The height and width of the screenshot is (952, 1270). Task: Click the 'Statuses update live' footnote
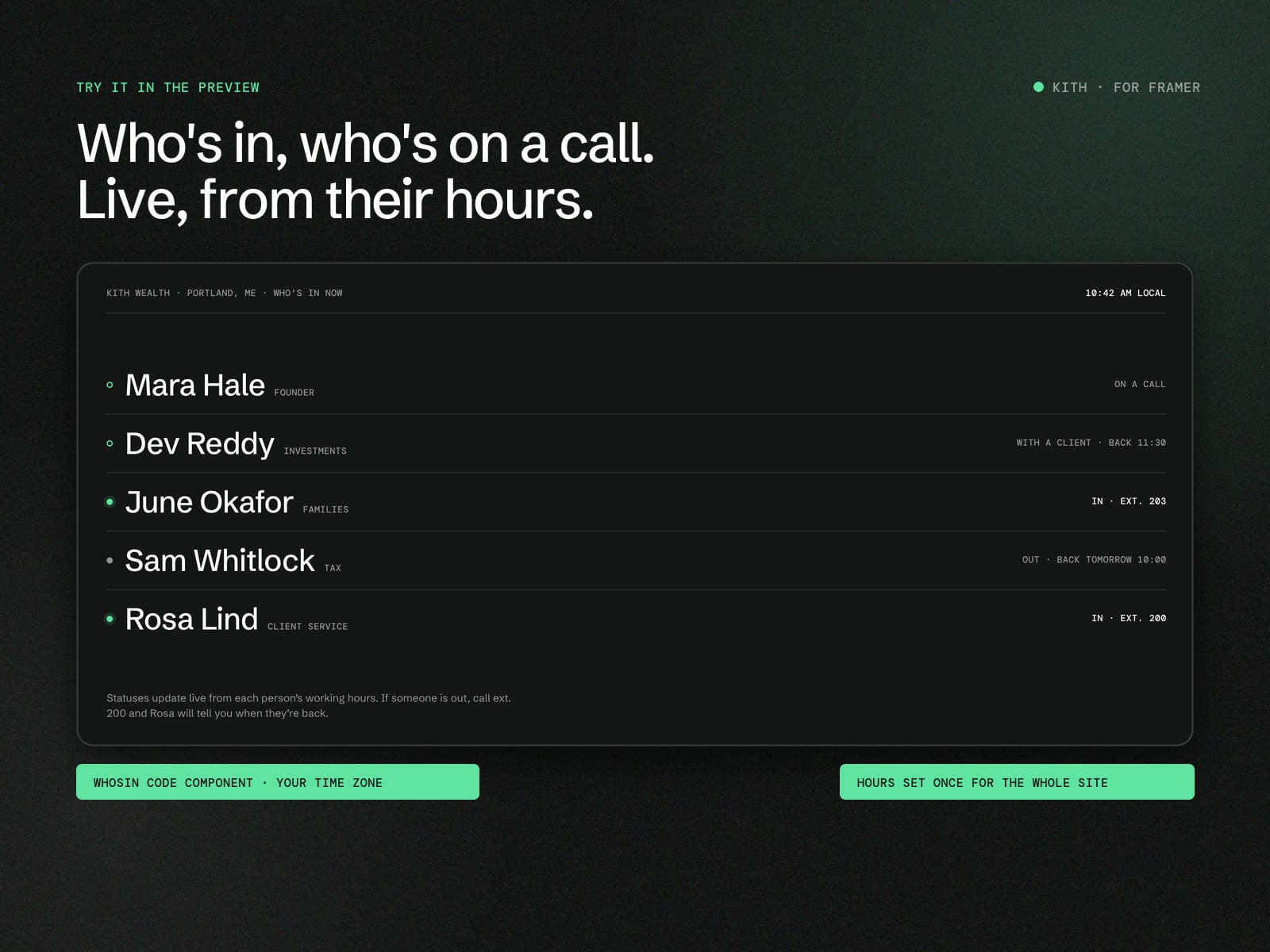click(309, 705)
